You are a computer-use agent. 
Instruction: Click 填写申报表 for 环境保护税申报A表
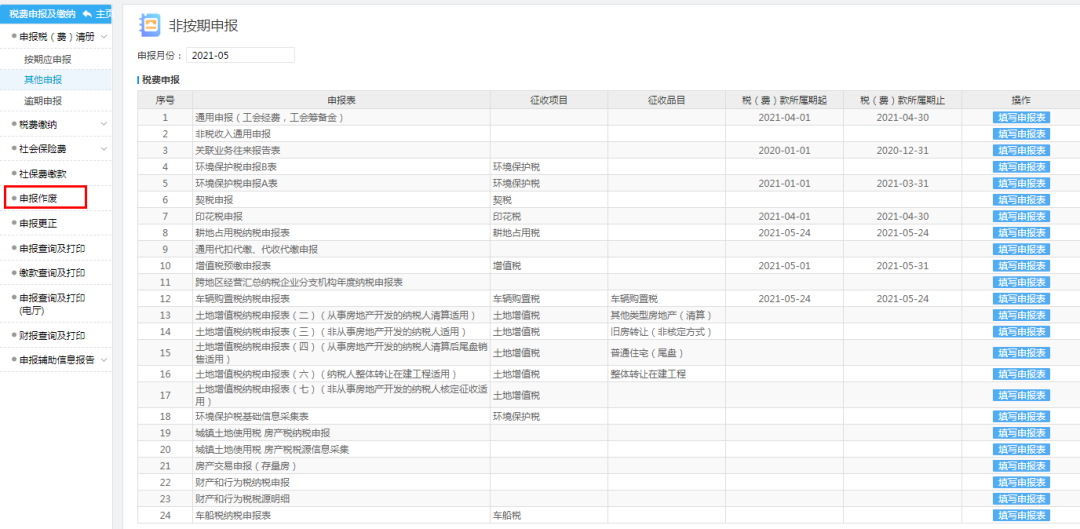tap(1021, 183)
